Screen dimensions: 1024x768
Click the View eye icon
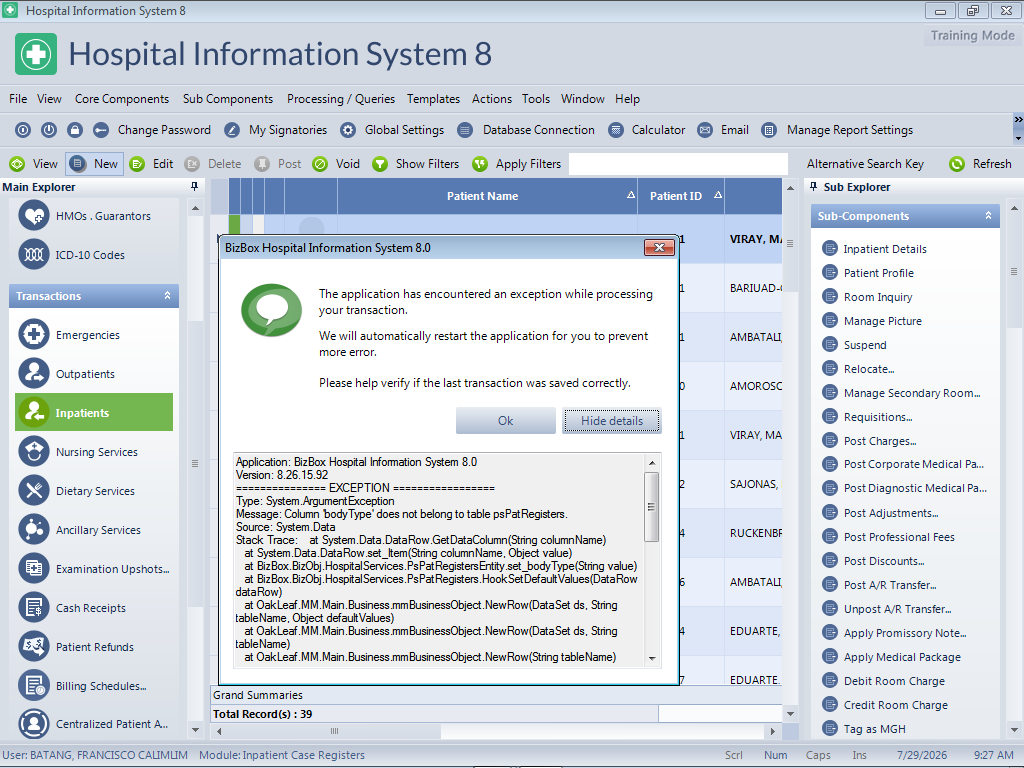pos(17,164)
